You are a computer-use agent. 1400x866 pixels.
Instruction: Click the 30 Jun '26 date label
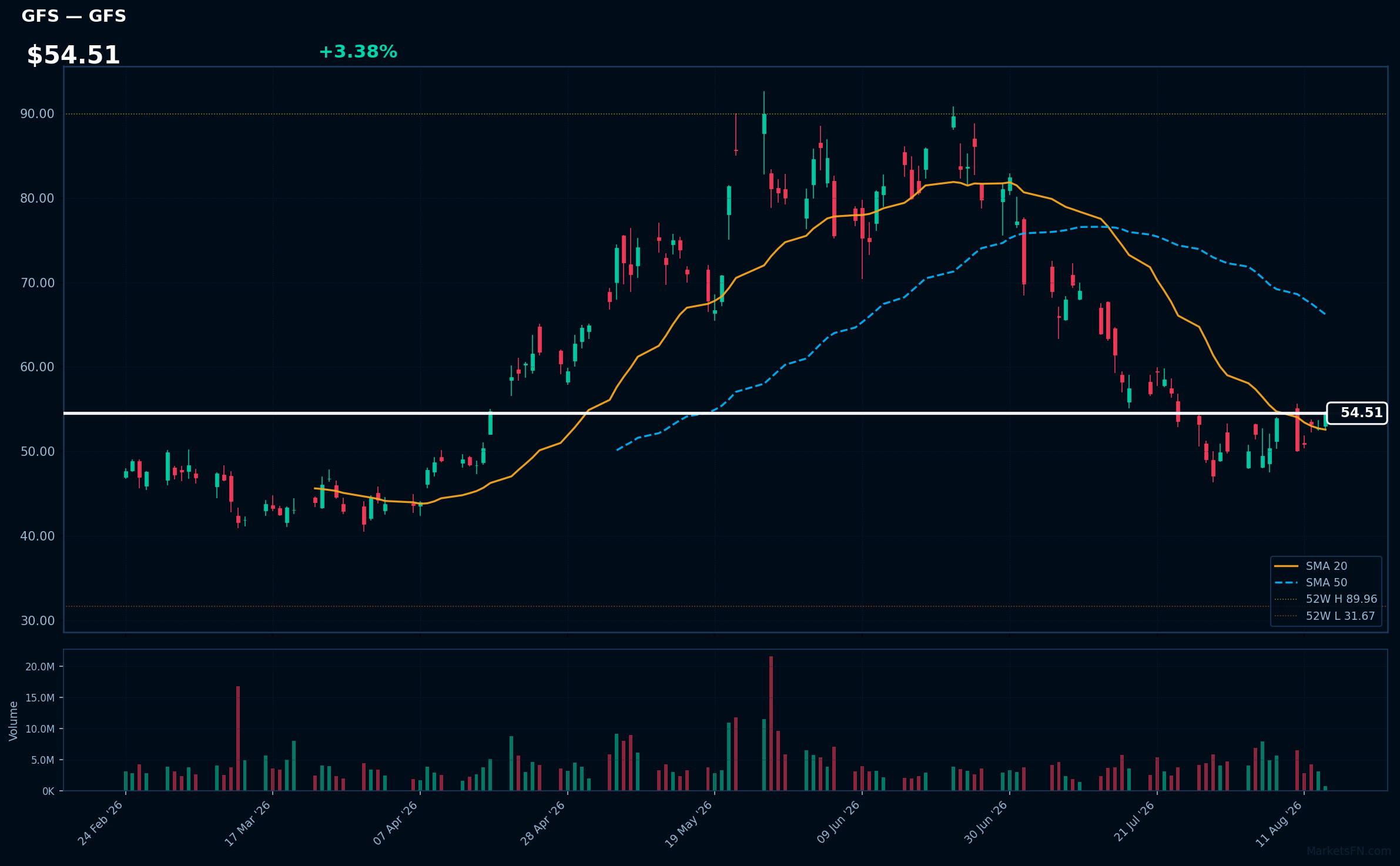click(985, 823)
